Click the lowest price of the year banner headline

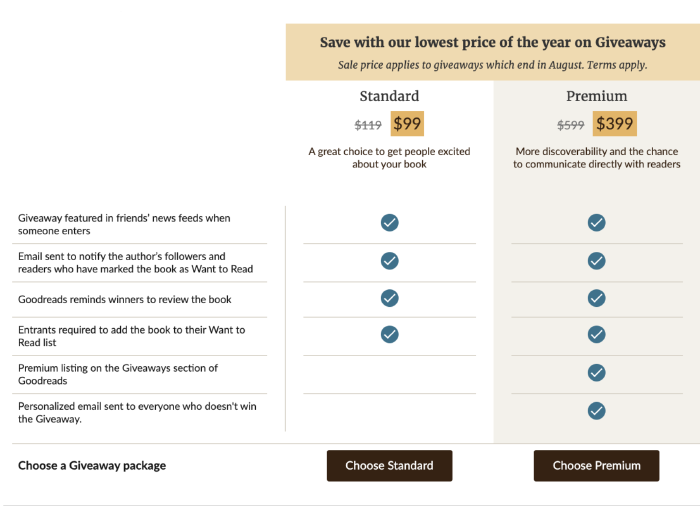click(x=492, y=42)
